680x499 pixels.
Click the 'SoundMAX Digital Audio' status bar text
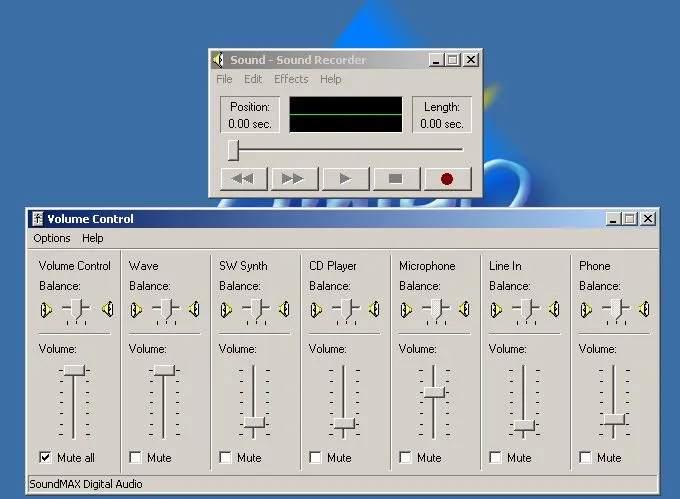(x=85, y=484)
